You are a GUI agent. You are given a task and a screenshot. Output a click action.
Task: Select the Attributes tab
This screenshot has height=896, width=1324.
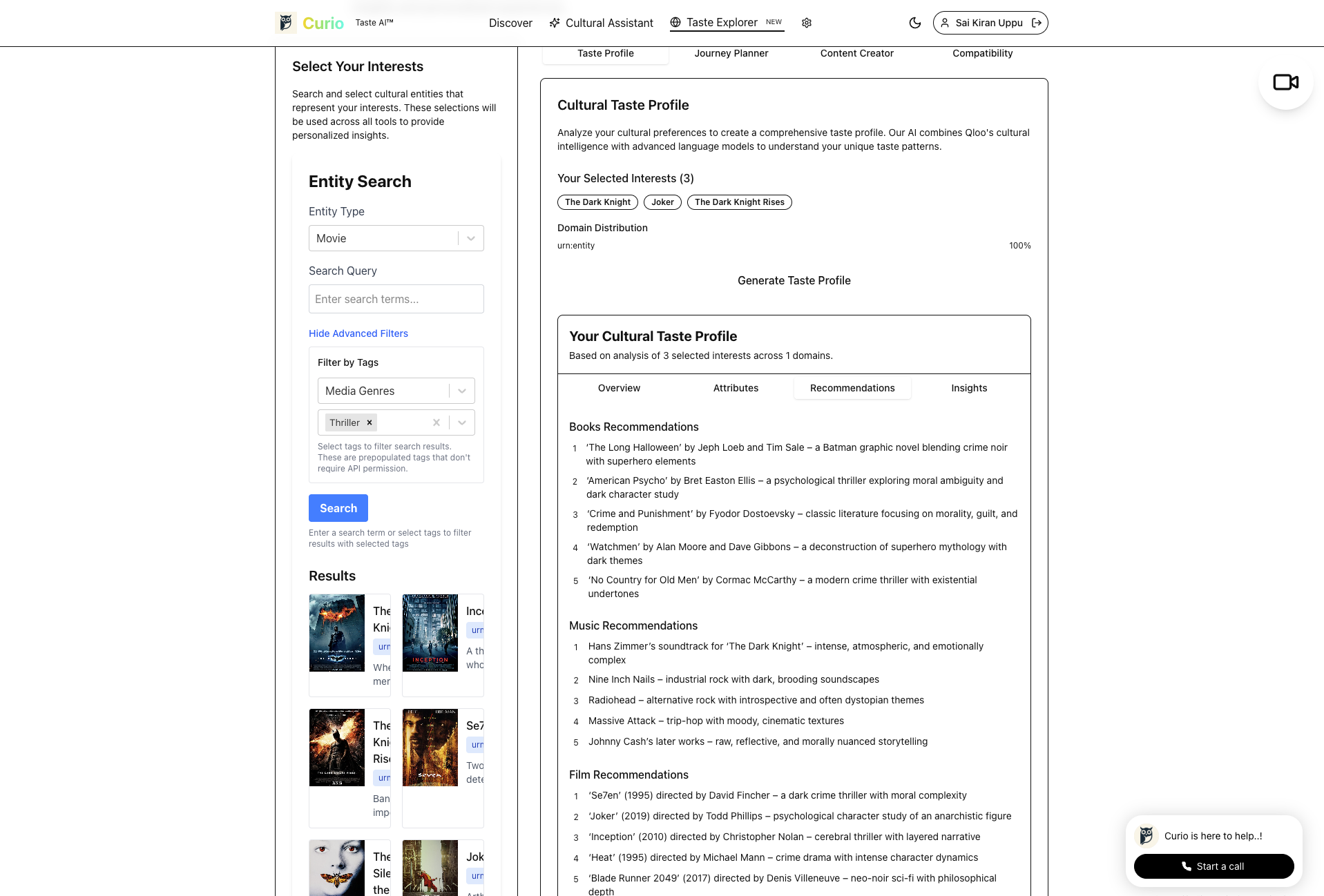736,388
